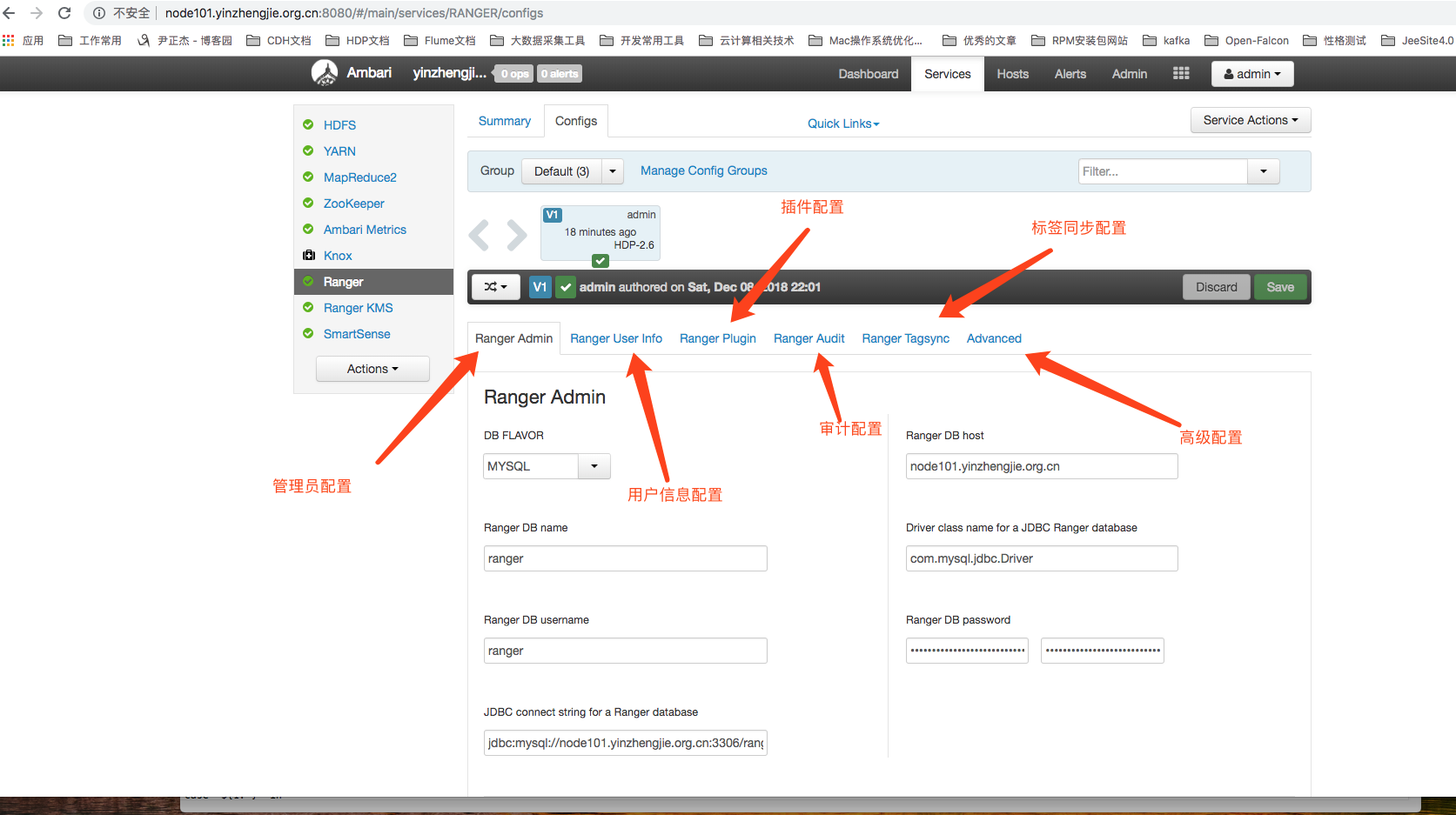Click the V1 badge in version bar
Image resolution: width=1456 pixels, height=815 pixels.
[x=540, y=287]
